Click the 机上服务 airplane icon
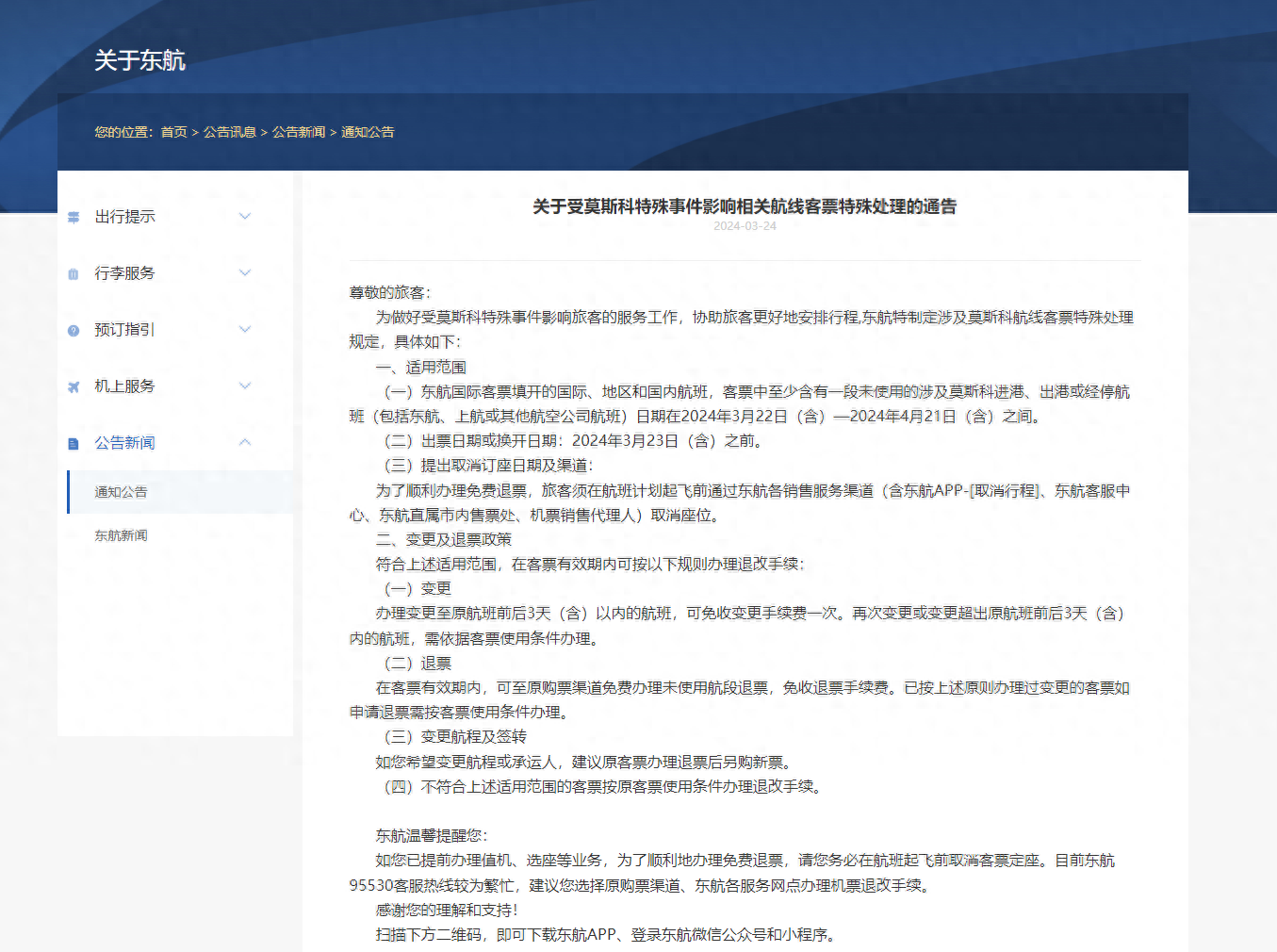The width and height of the screenshot is (1277, 952). click(74, 387)
